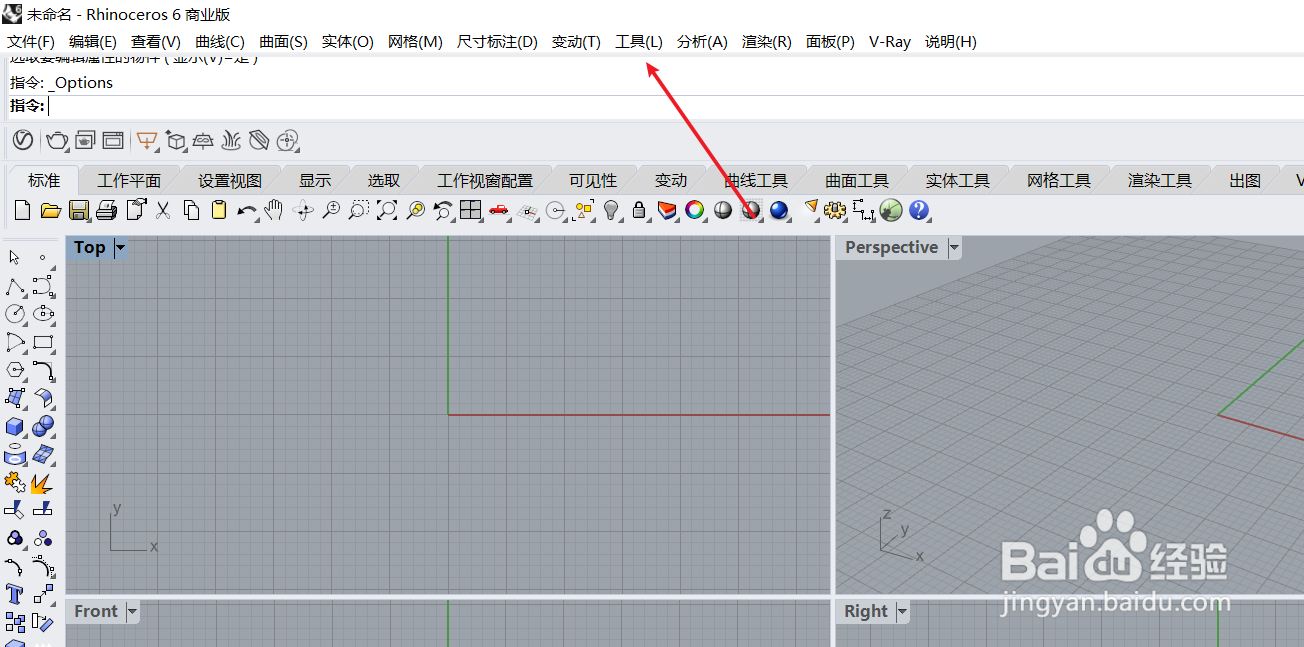Open the Perspective viewport dropdown arrow
Screen dimensions: 1304x647
(x=954, y=247)
